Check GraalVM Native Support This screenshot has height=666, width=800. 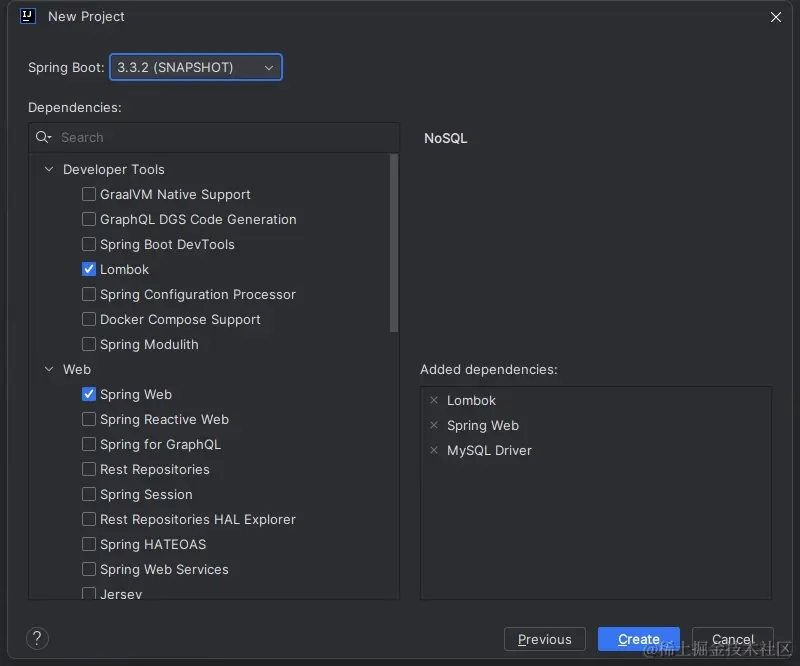(x=89, y=194)
